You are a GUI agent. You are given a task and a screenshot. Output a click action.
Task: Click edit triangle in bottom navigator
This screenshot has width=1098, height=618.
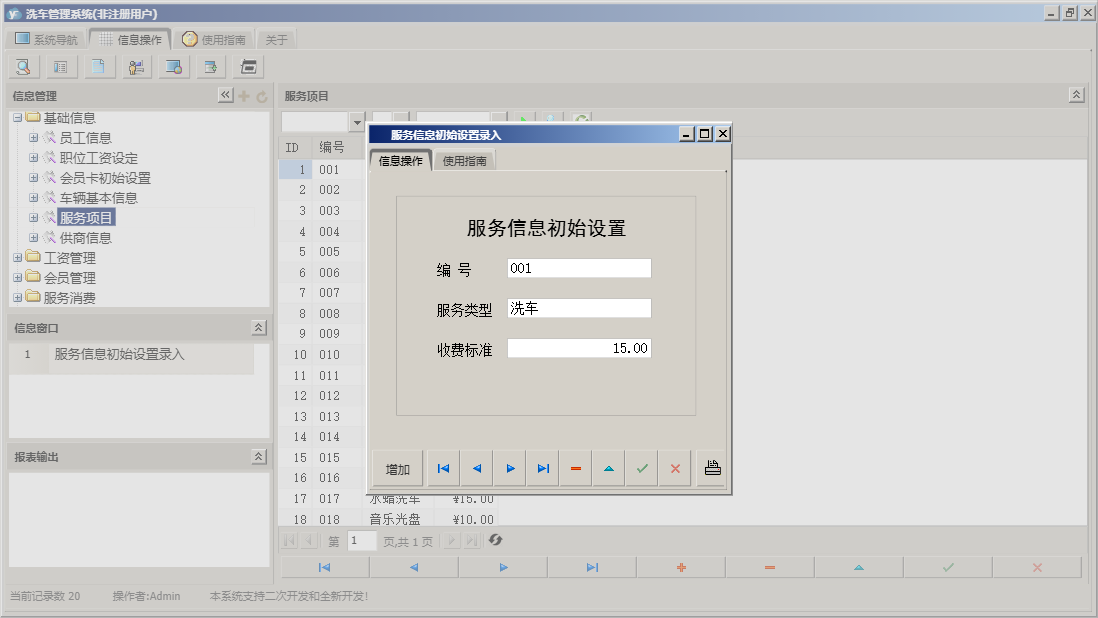tap(859, 568)
